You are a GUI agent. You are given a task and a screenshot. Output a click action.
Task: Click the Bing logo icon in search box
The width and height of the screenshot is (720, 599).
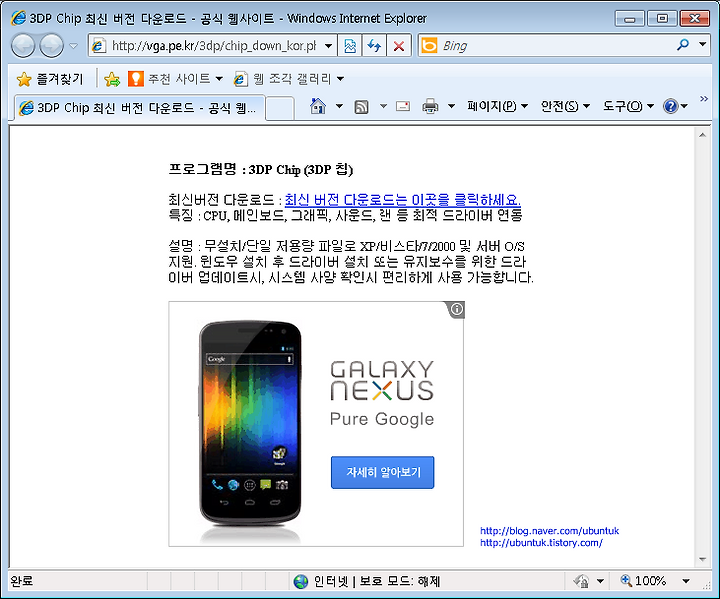pyautogui.click(x=429, y=45)
